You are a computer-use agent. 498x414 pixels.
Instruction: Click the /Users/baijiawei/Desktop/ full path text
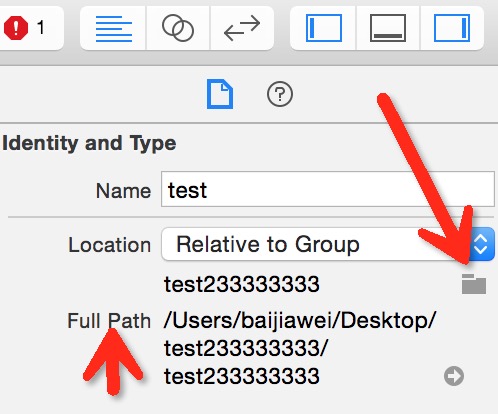pyautogui.click(x=300, y=321)
